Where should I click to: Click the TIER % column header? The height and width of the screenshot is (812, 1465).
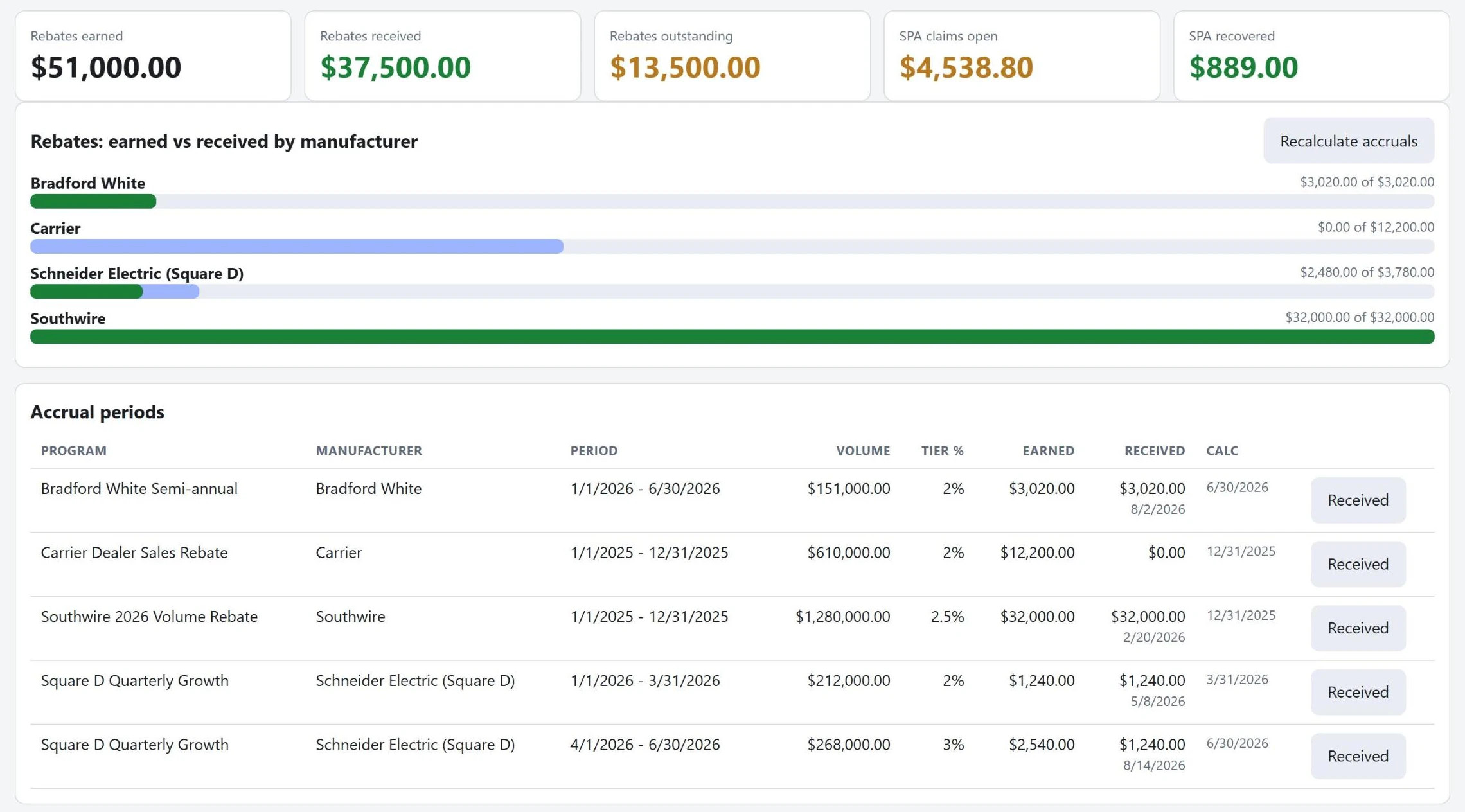(x=942, y=451)
